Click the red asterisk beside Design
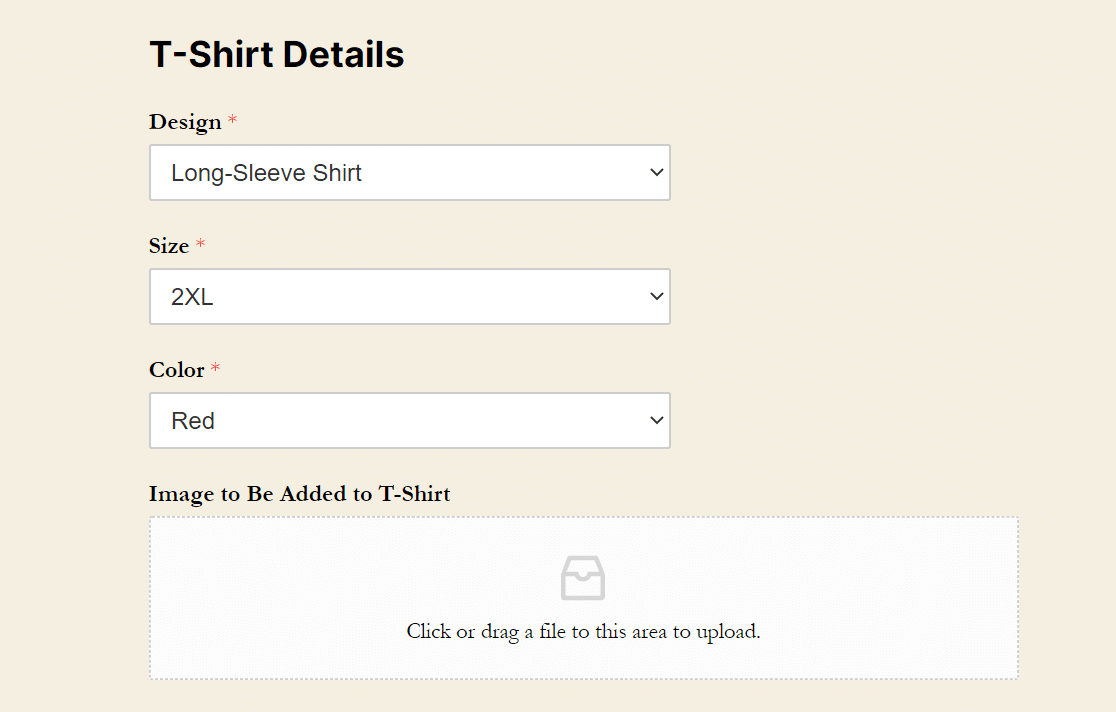 pos(232,122)
